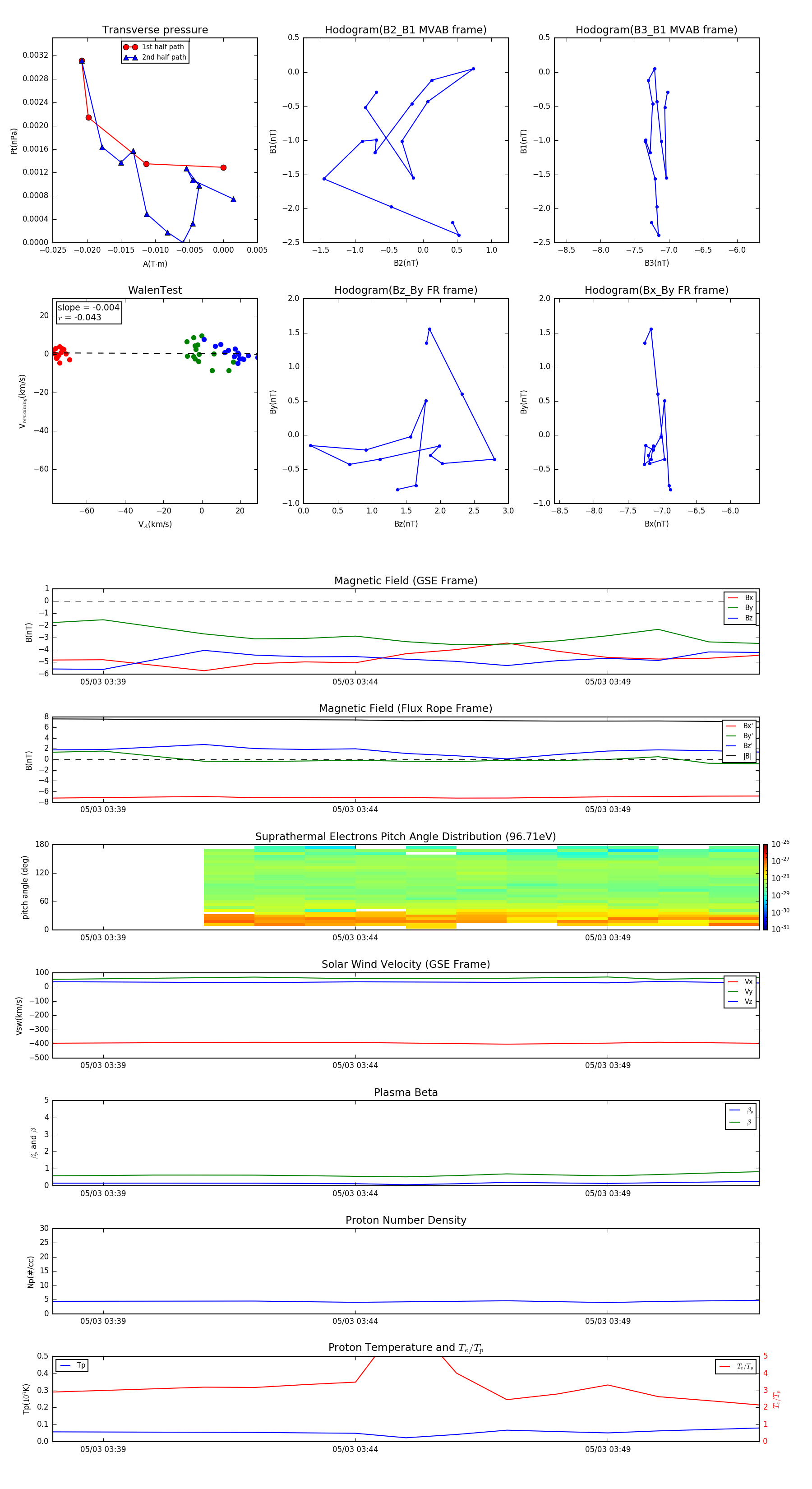The height and width of the screenshot is (1489, 812).
Task: Click the 'B3(nT)' x-axis label
Action: point(656,263)
